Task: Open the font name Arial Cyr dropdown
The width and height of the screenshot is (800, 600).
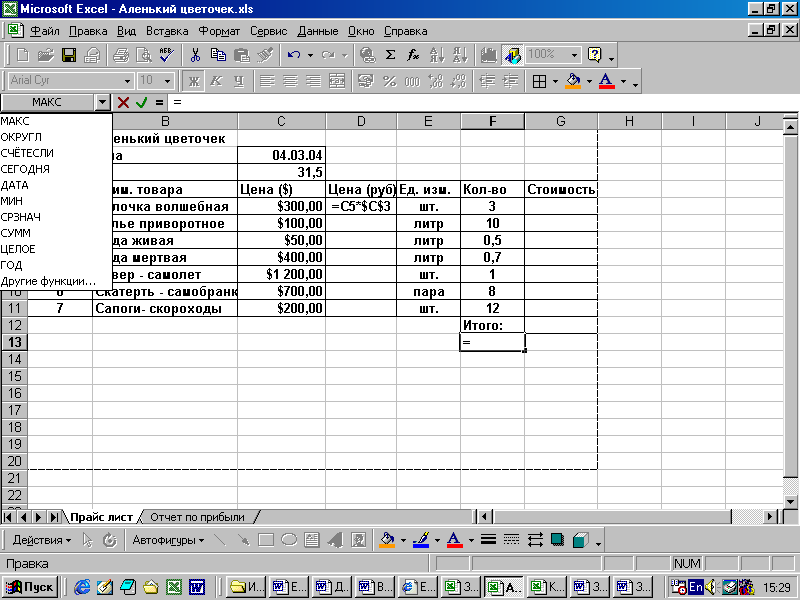Action: (127, 81)
